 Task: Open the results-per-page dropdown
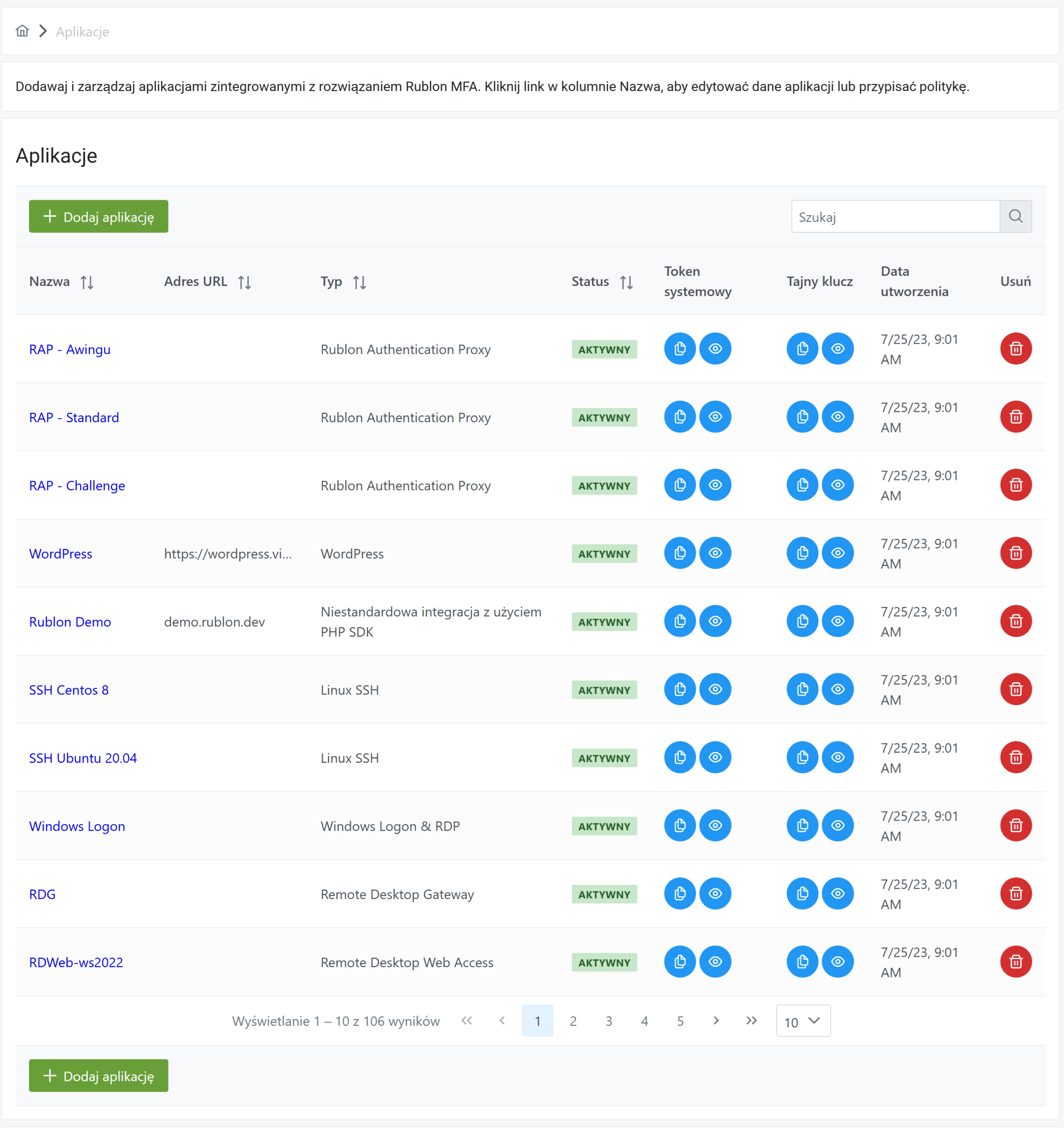(803, 1021)
